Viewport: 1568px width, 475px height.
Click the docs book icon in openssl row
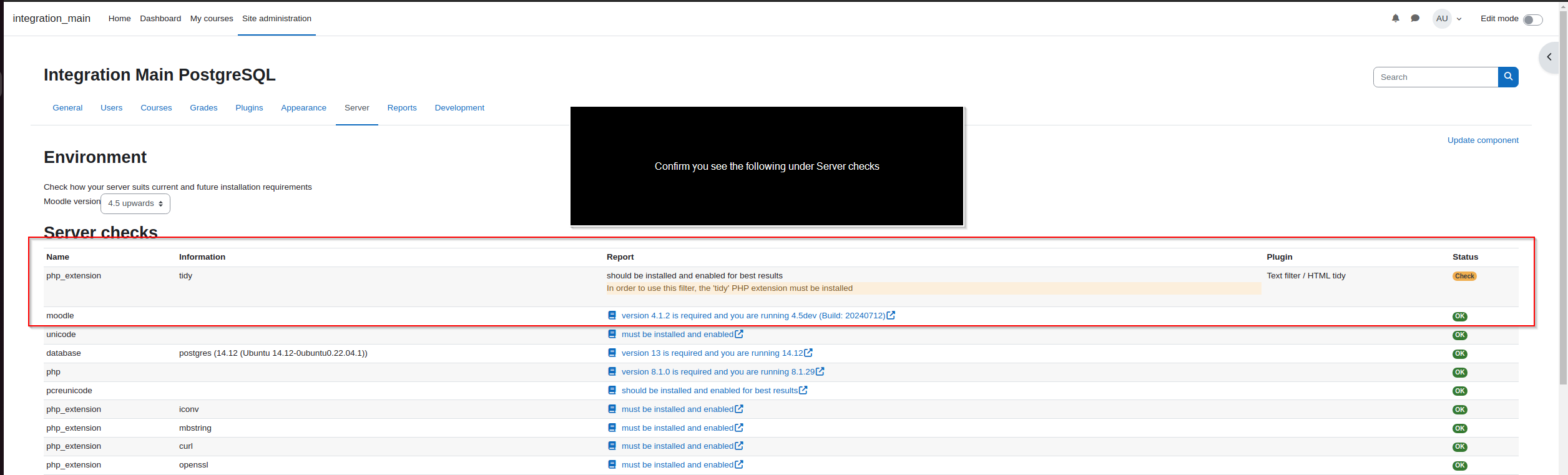point(612,464)
